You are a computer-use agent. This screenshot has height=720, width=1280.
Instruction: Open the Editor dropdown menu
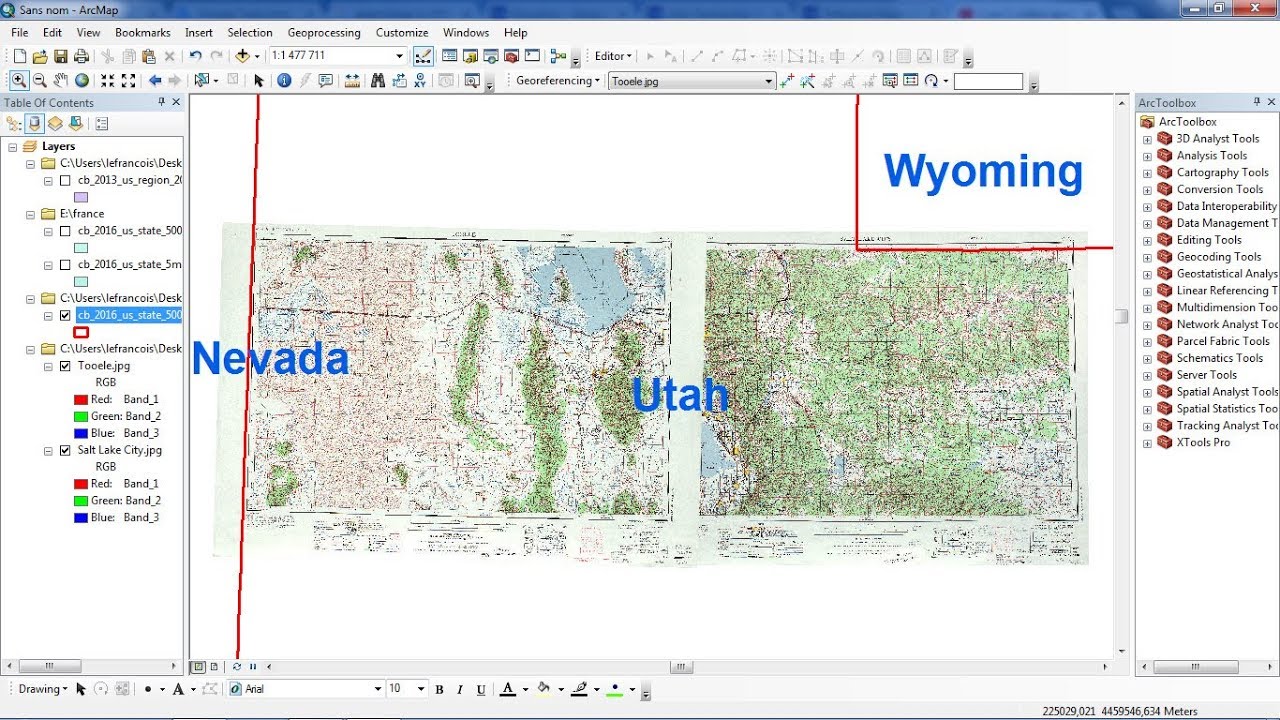[614, 56]
